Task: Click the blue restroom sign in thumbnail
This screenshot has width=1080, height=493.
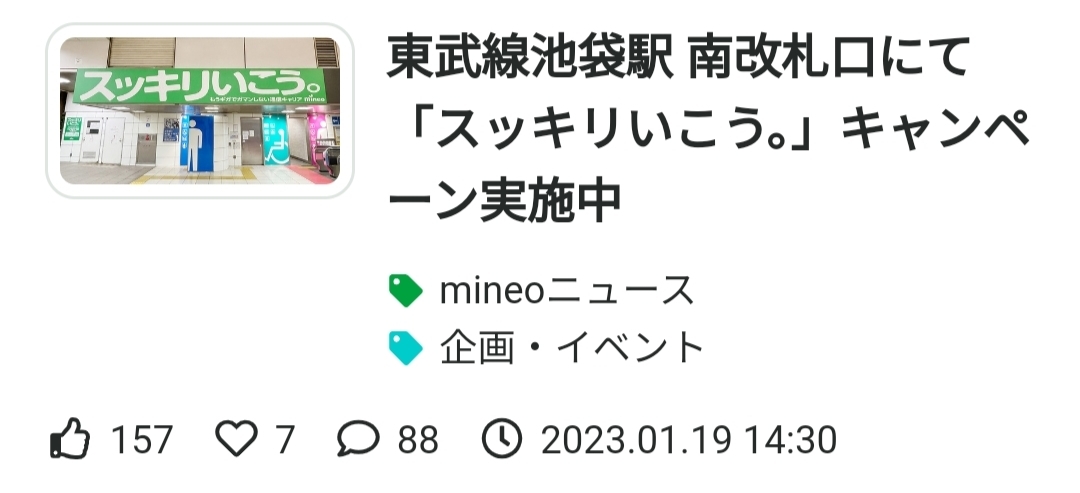Action: point(197,143)
